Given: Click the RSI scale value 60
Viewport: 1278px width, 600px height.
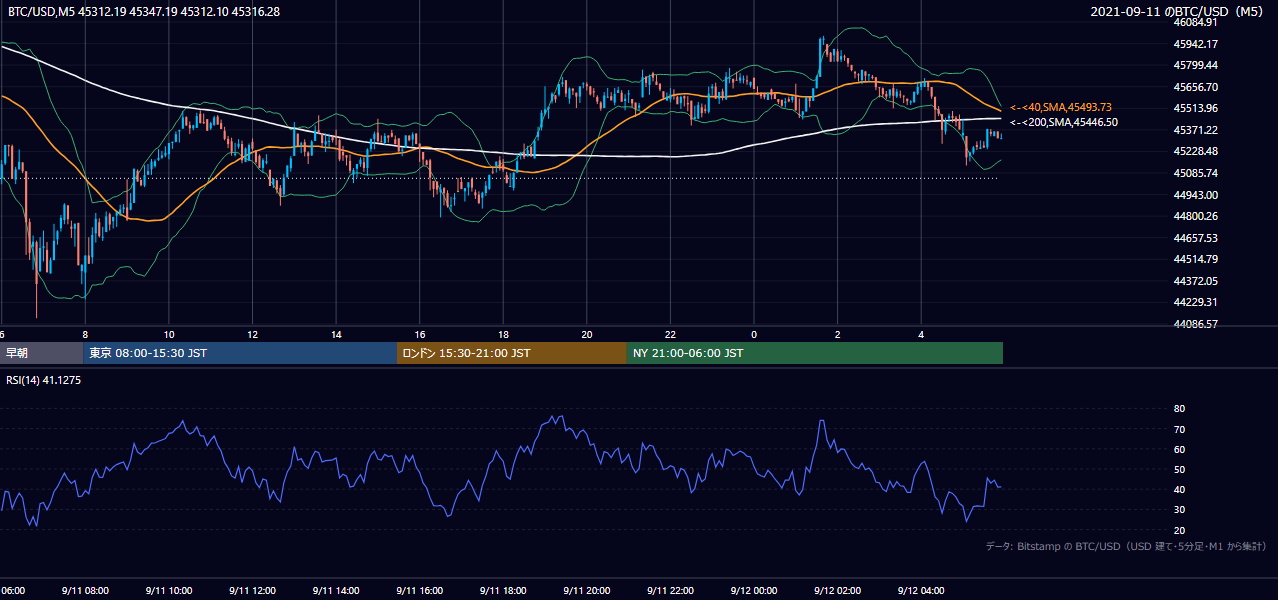Looking at the screenshot, I should 1179,449.
